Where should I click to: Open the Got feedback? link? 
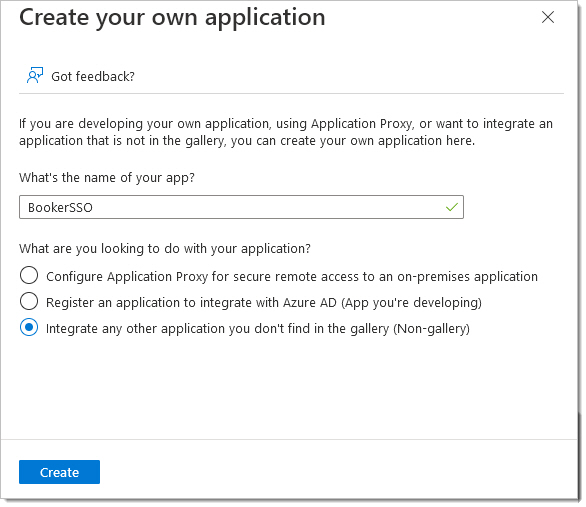(93, 77)
